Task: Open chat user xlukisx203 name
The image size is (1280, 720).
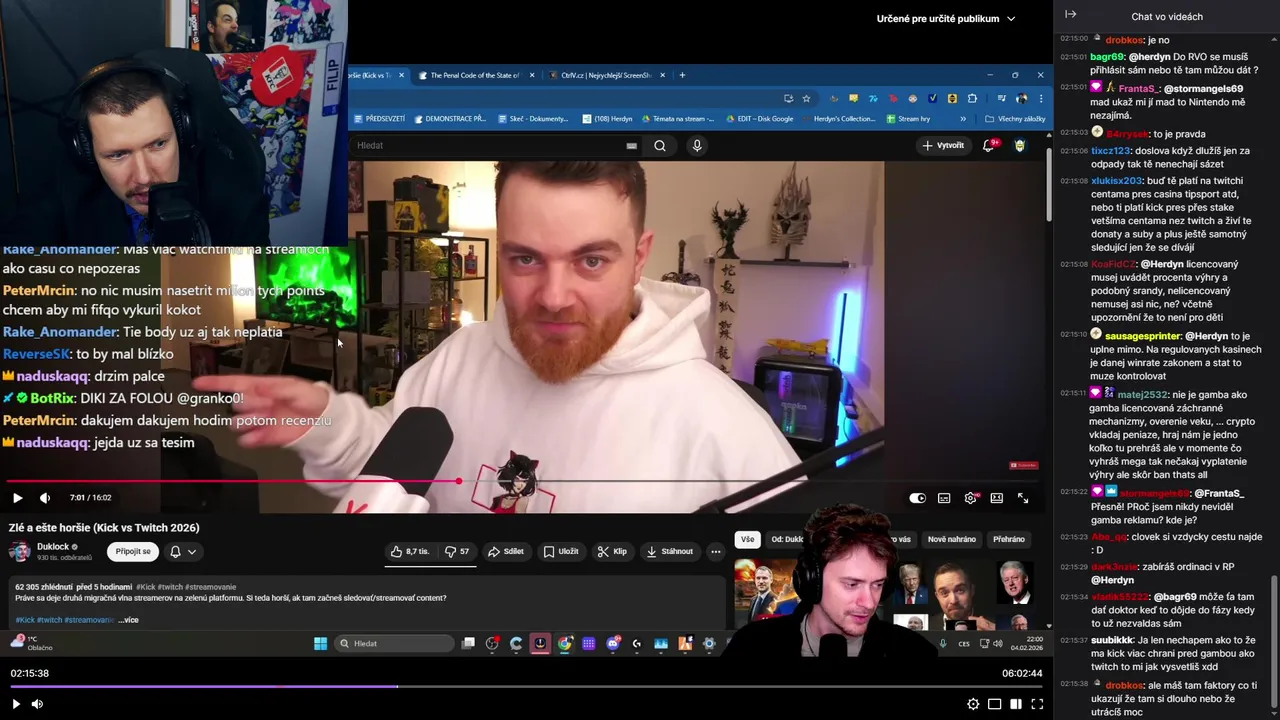Action: pyautogui.click(x=1116, y=181)
